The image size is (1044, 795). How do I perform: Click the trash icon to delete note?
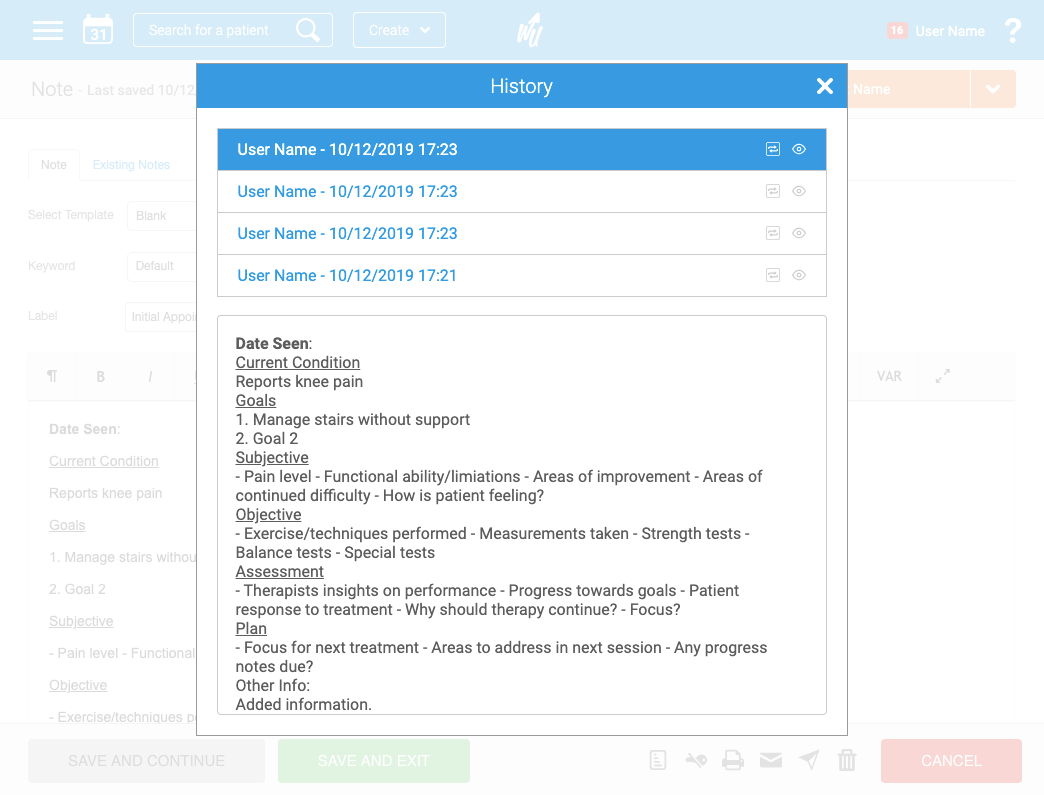coord(847,761)
